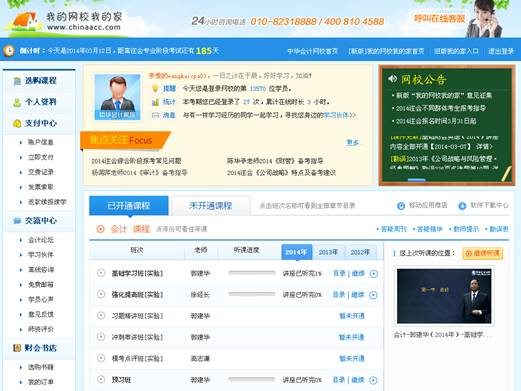Click the 呼叫在线客服 button
The height and width of the screenshot is (391, 521).
tap(439, 19)
